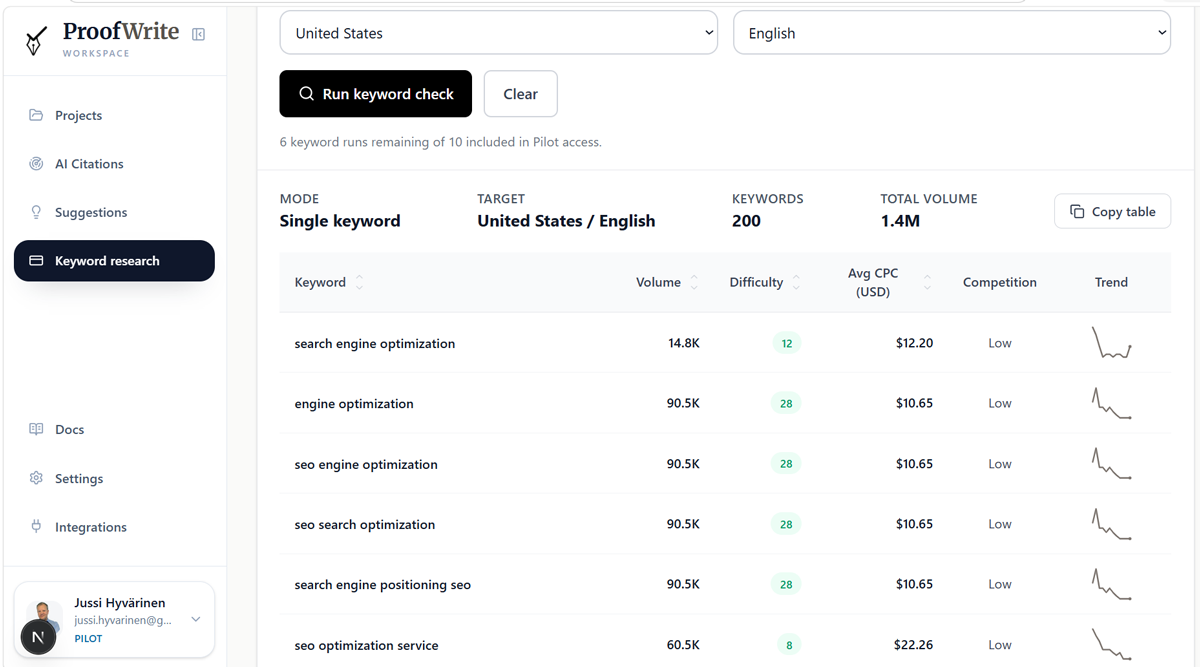Click the ProofWrite Workspace title
The width and height of the screenshot is (1200, 667).
click(x=121, y=39)
